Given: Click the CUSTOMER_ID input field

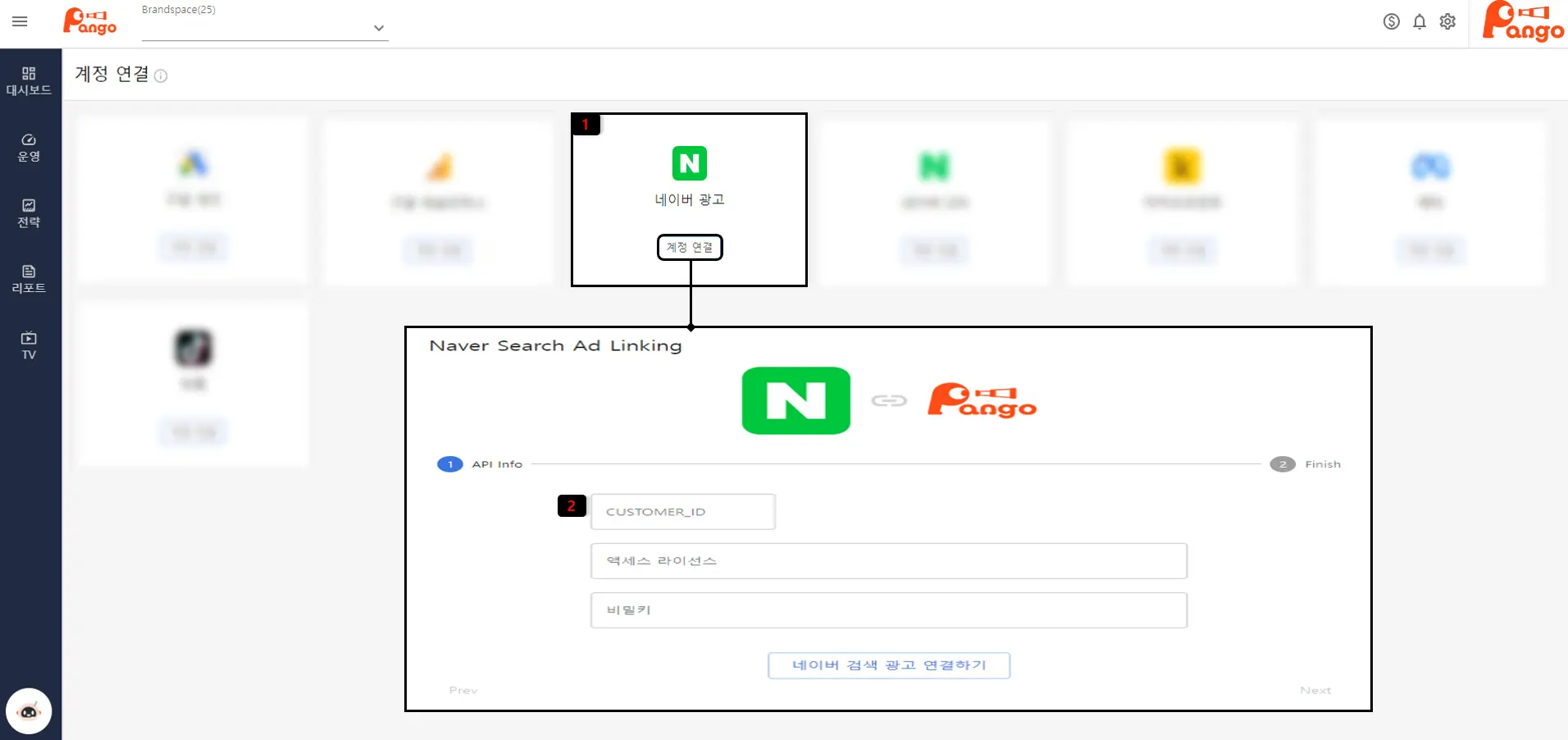Looking at the screenshot, I should [682, 512].
